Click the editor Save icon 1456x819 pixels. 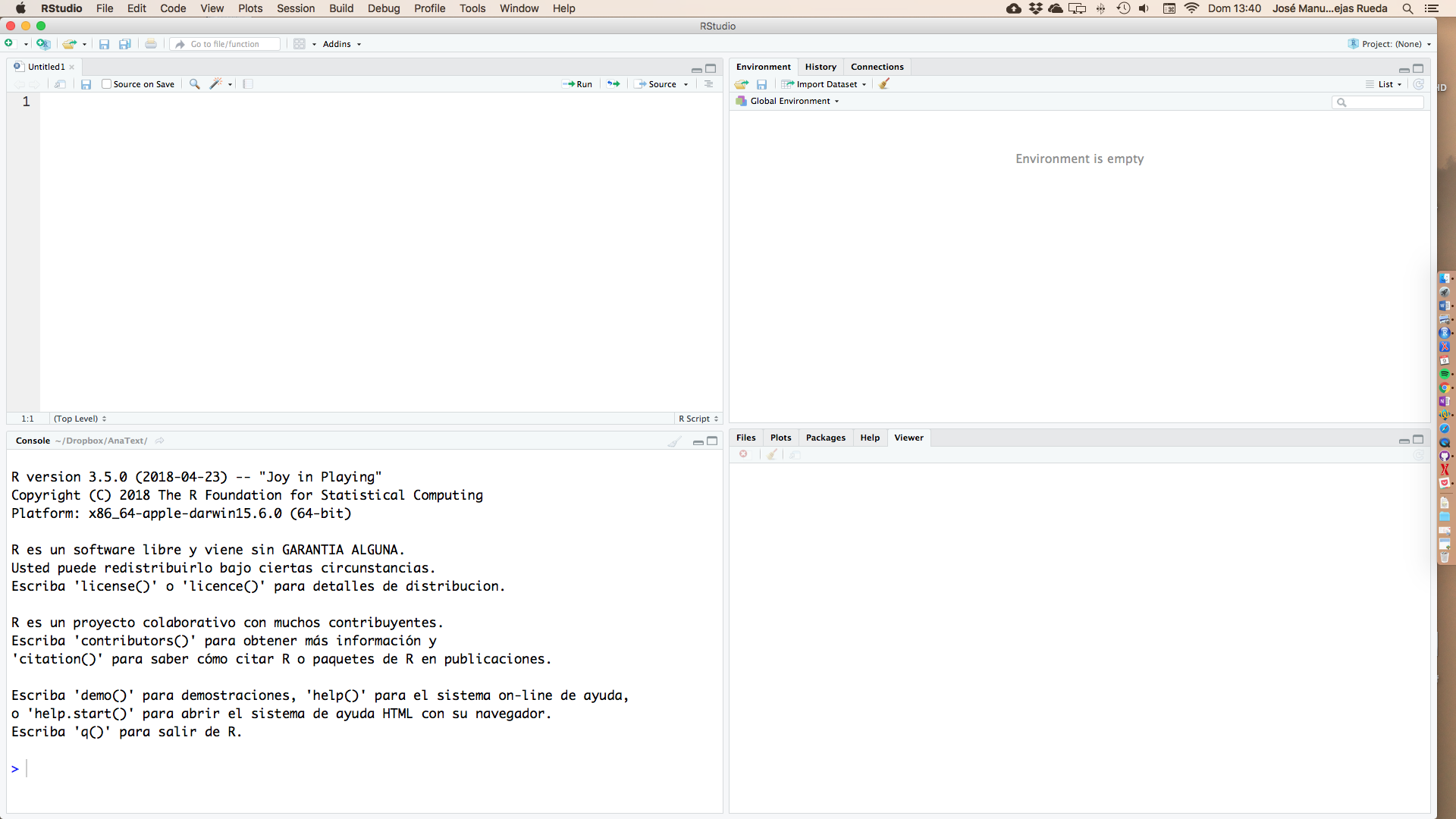pos(86,84)
